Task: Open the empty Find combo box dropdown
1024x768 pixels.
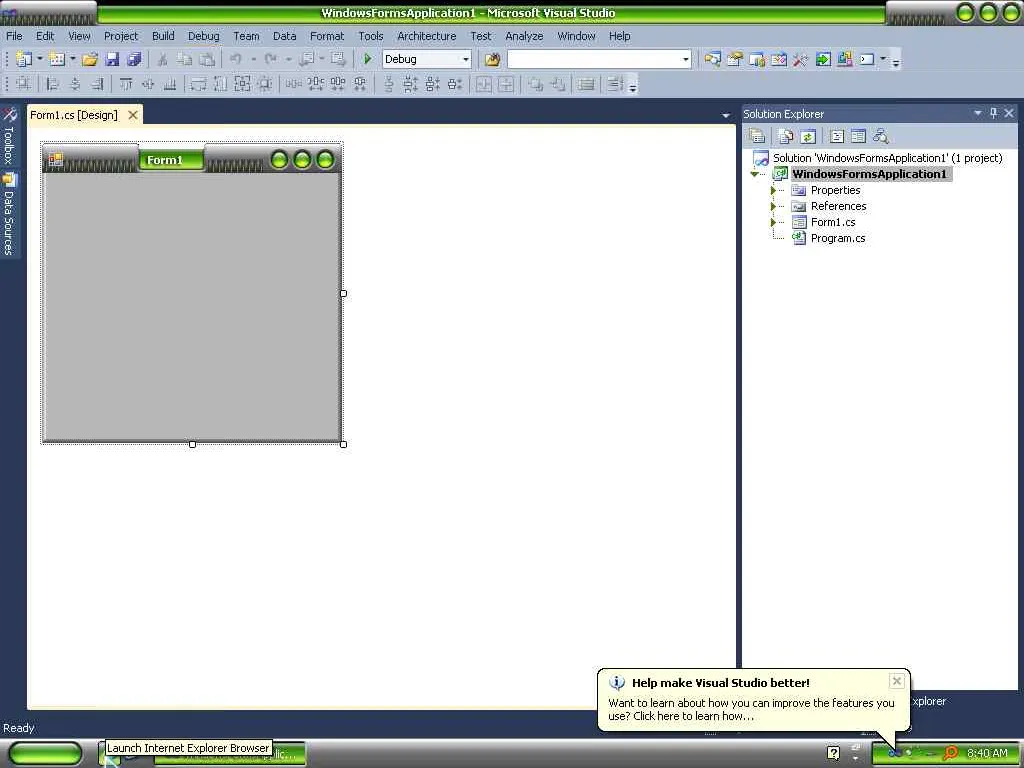Action: coord(685,59)
